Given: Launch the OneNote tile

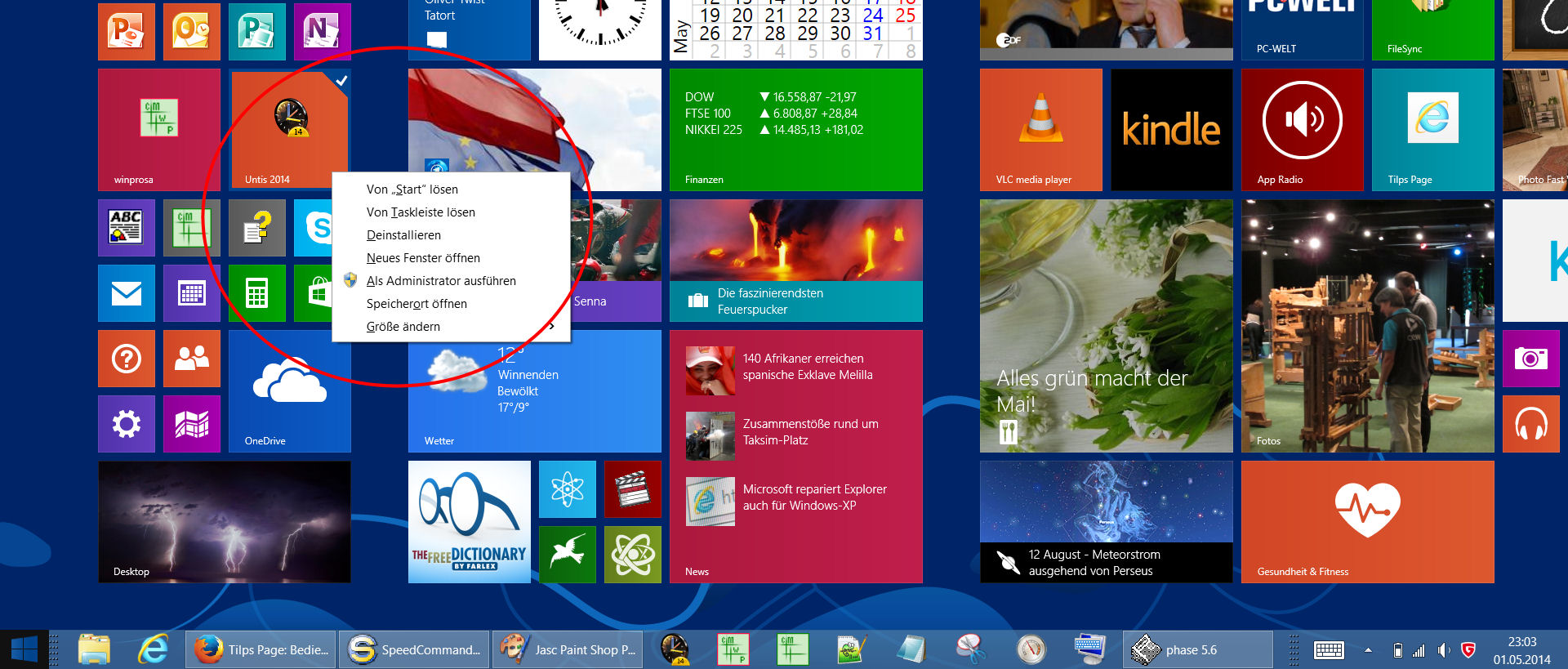Looking at the screenshot, I should [322, 31].
